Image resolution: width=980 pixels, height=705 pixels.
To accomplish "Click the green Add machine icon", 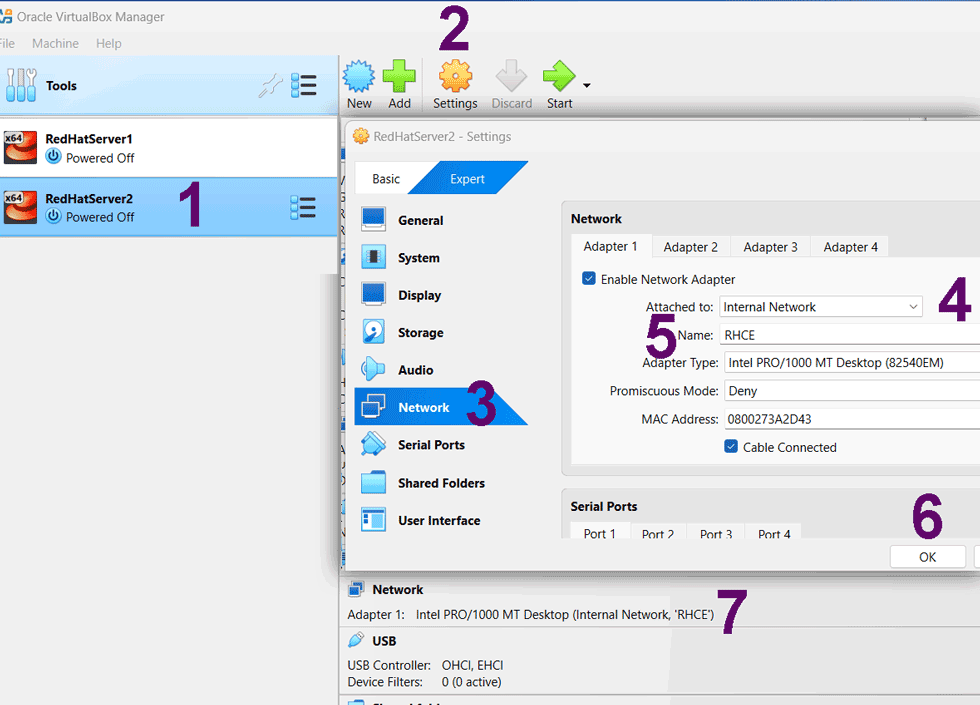I will click(x=399, y=77).
